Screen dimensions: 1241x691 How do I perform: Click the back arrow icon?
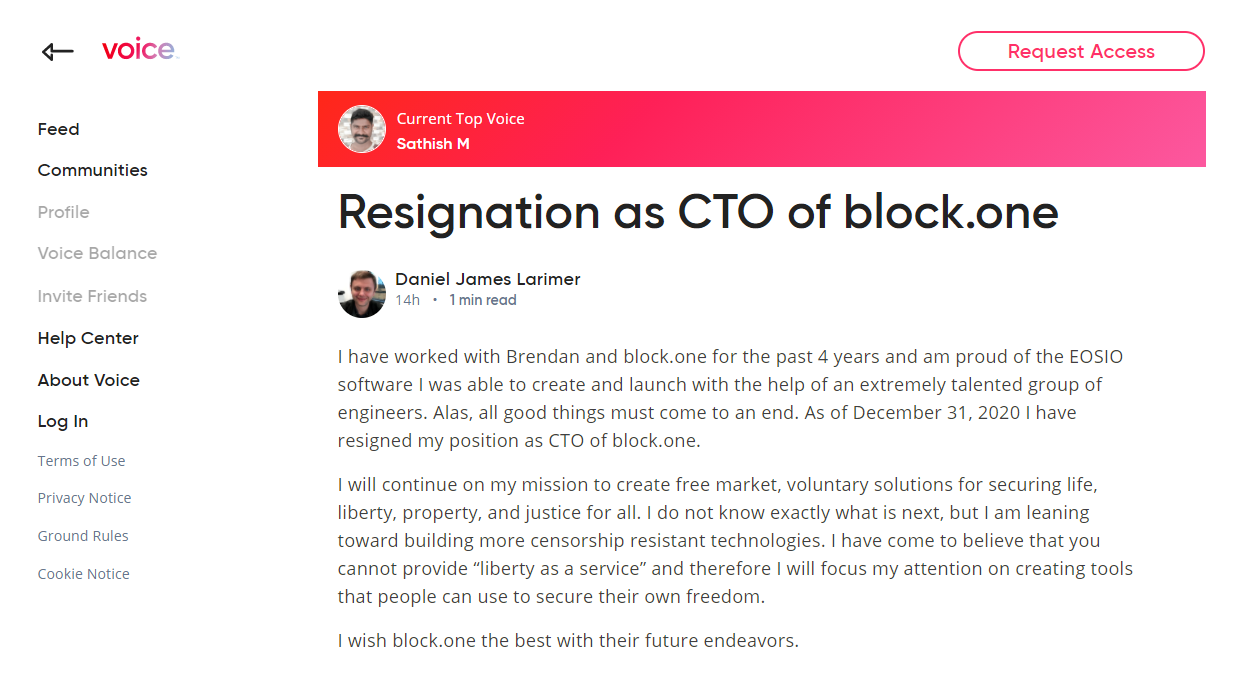tap(57, 52)
